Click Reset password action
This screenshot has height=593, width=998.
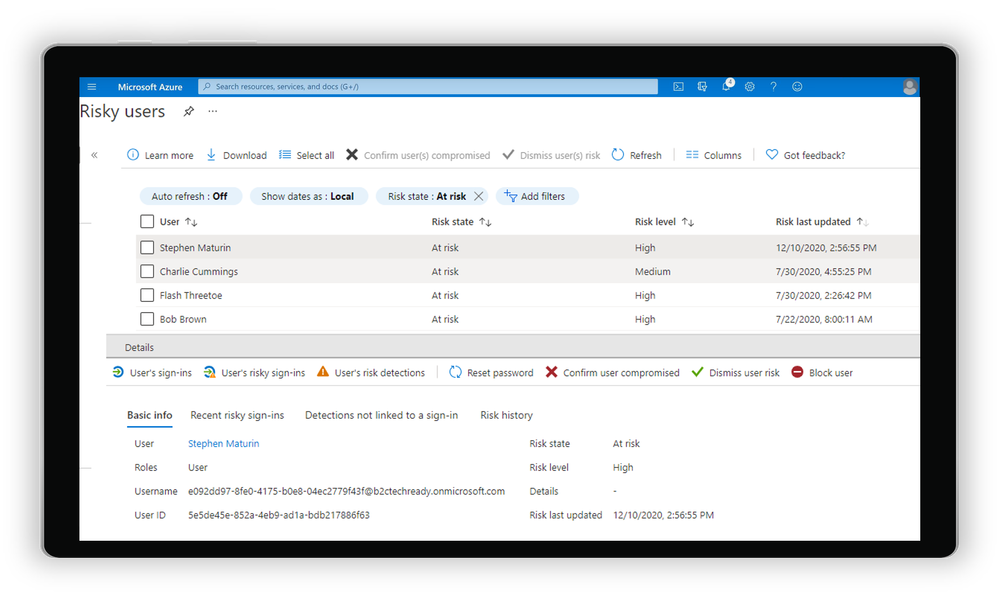point(491,373)
